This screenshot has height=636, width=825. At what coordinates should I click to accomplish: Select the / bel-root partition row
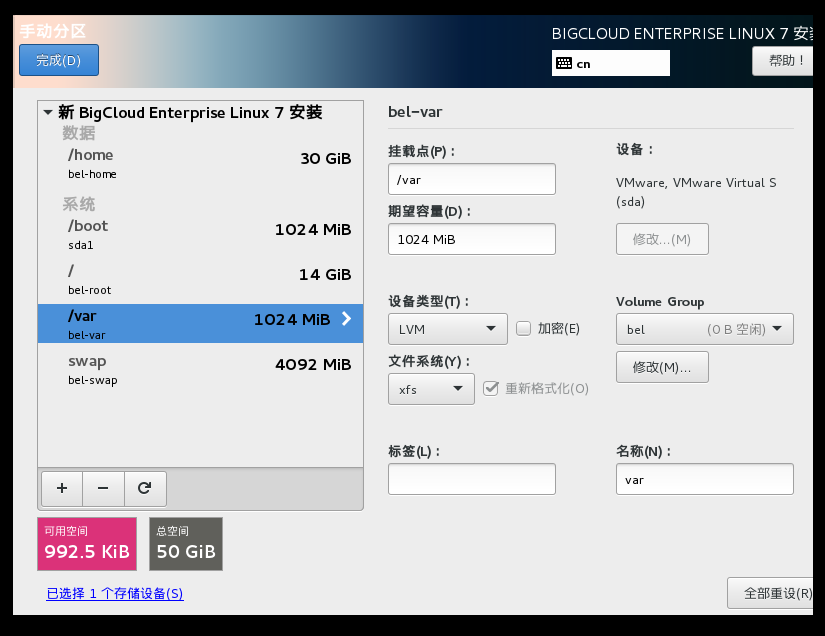(x=200, y=279)
